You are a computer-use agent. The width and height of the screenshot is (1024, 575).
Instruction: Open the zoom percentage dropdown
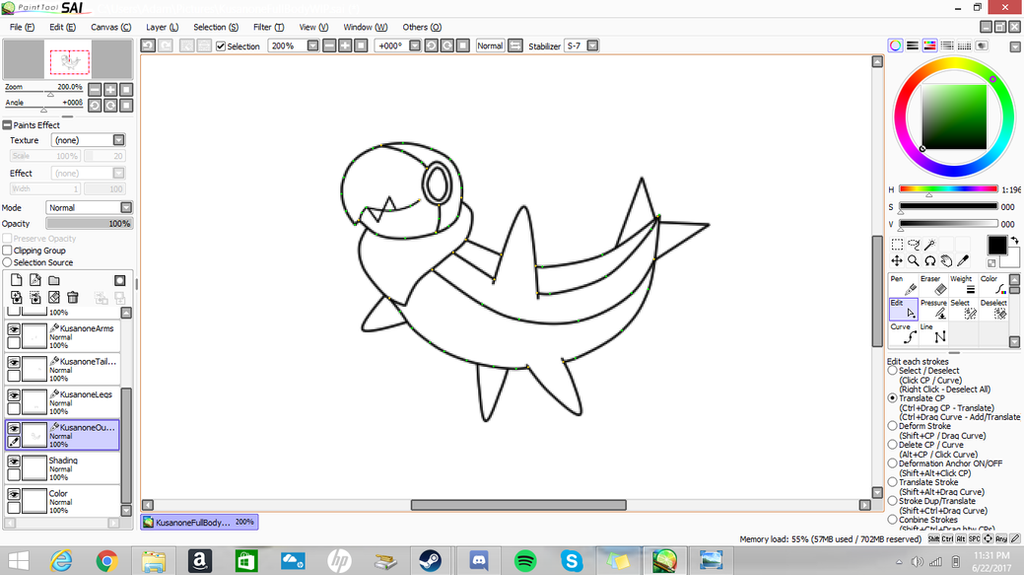[313, 46]
